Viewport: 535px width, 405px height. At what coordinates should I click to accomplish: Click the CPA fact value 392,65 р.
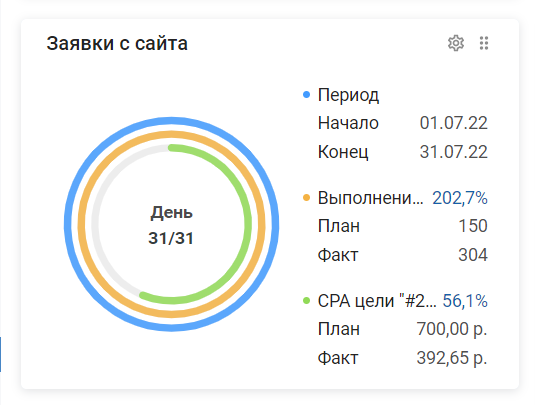pos(452,358)
